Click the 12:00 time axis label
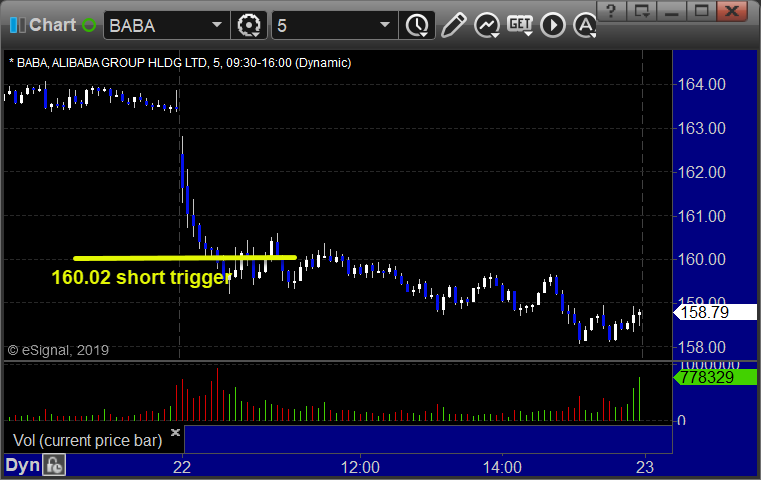Screen dimensions: 761x480 pos(360,467)
